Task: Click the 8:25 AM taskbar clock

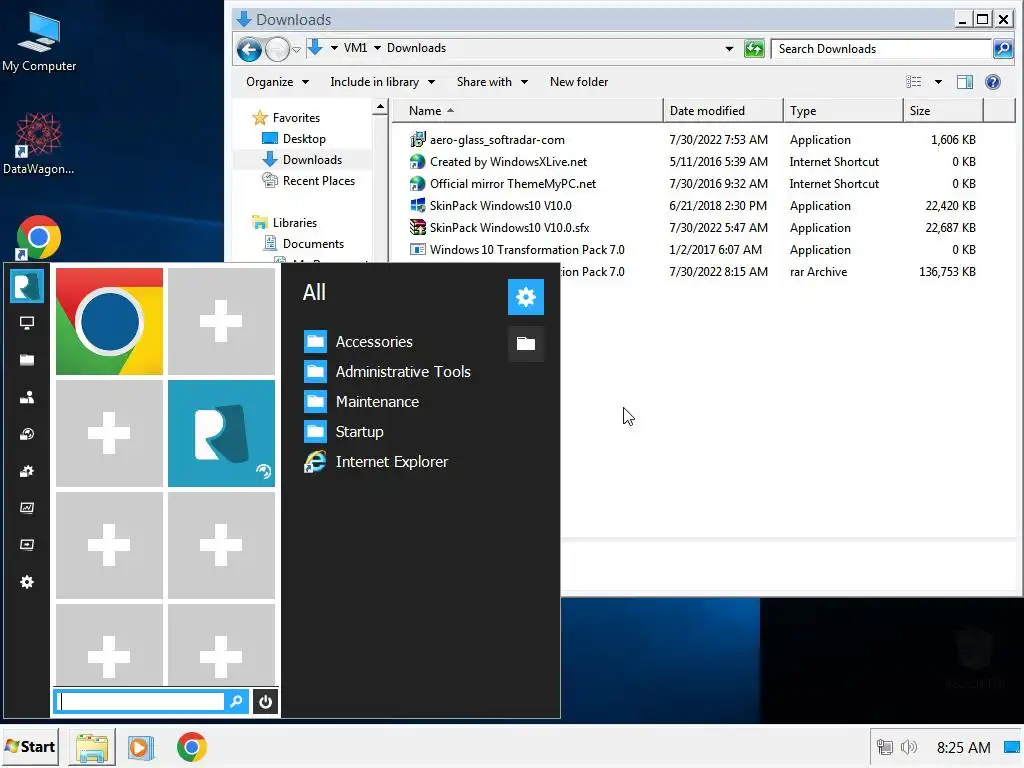Action: coord(963,747)
